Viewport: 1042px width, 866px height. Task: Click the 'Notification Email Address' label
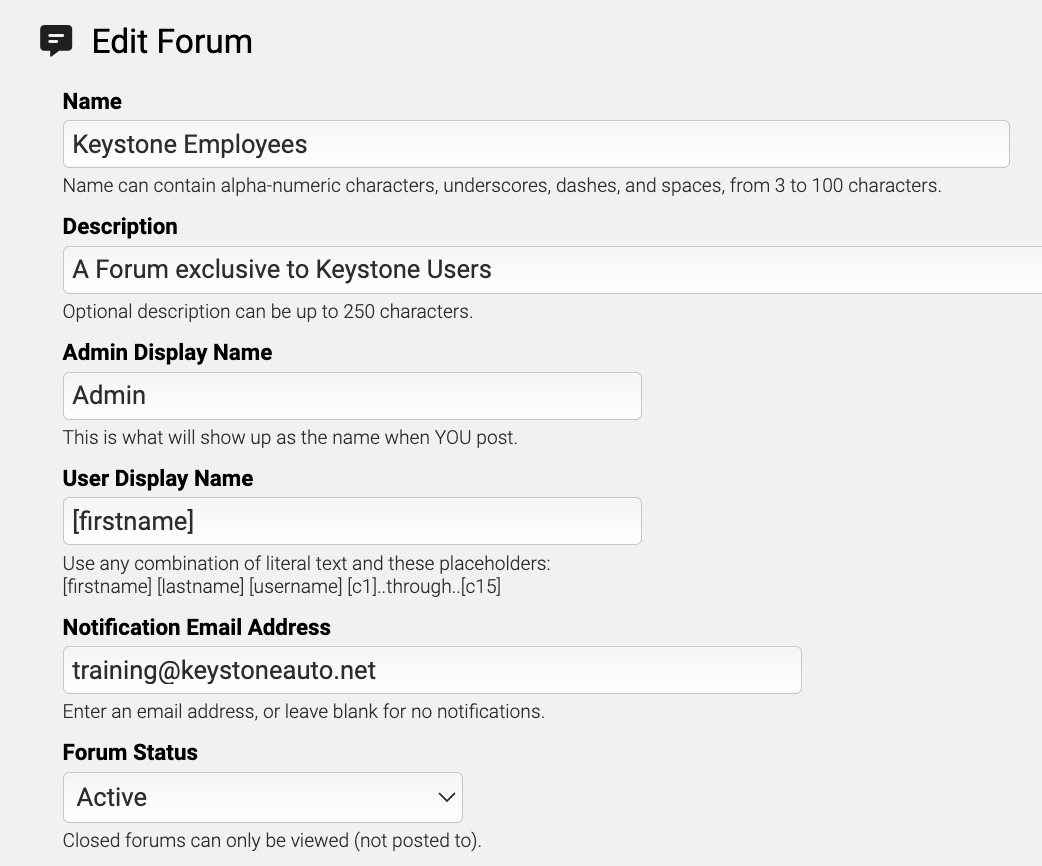coord(197,627)
